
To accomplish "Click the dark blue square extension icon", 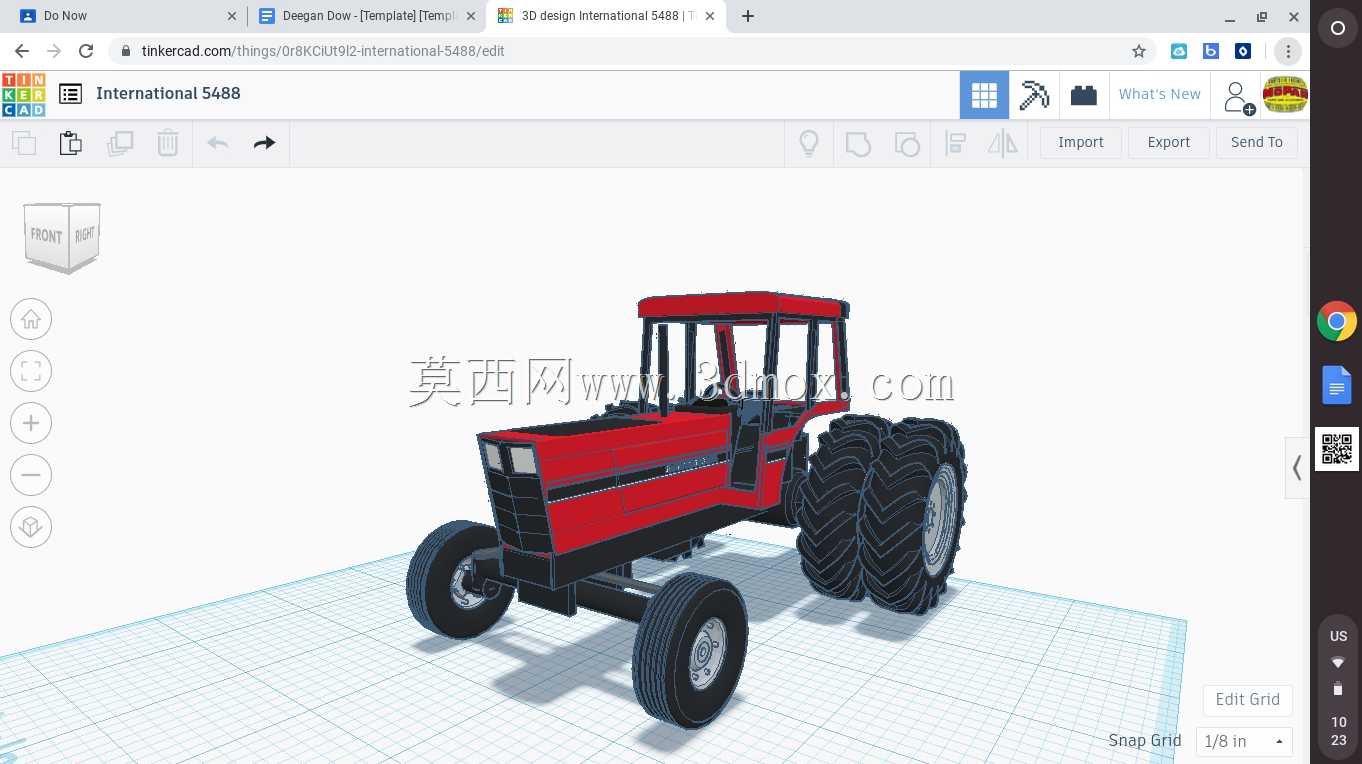I will coord(1243,51).
